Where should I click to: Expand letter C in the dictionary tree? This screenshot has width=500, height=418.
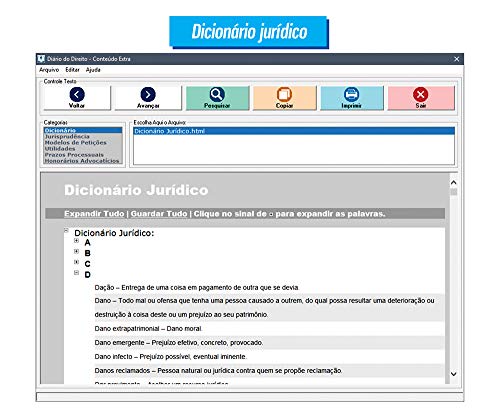tap(76, 262)
